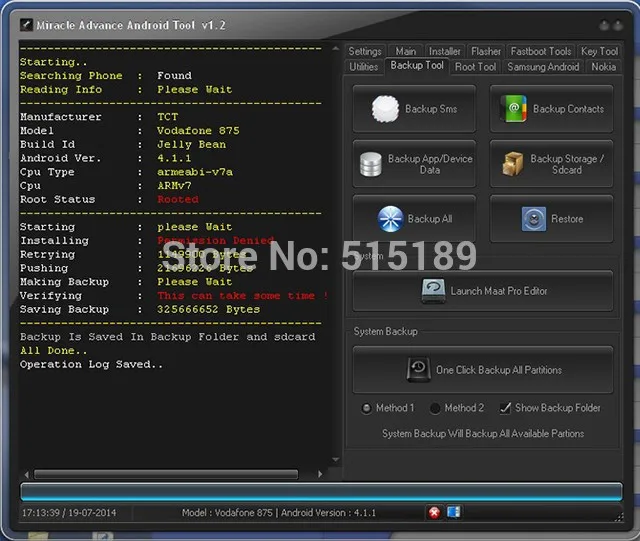Click the app logo in the title bar
This screenshot has height=541, width=640.
[x=26, y=25]
